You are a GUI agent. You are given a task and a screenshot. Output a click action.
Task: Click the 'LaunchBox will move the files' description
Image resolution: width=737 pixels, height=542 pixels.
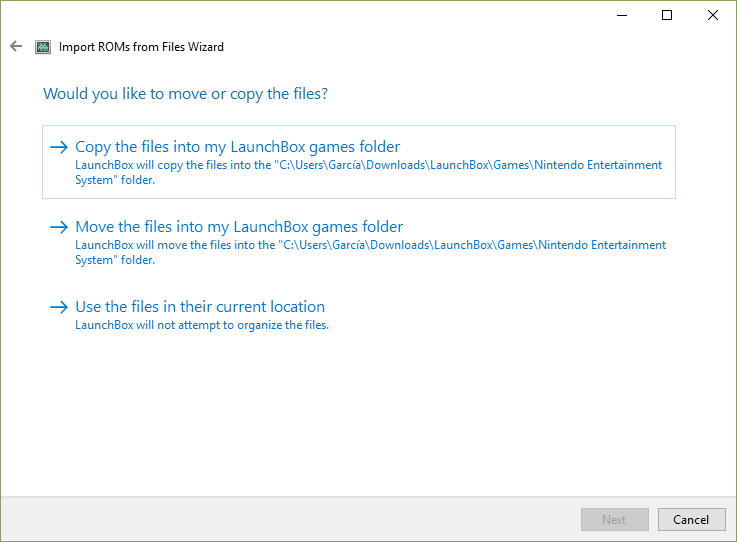point(370,252)
